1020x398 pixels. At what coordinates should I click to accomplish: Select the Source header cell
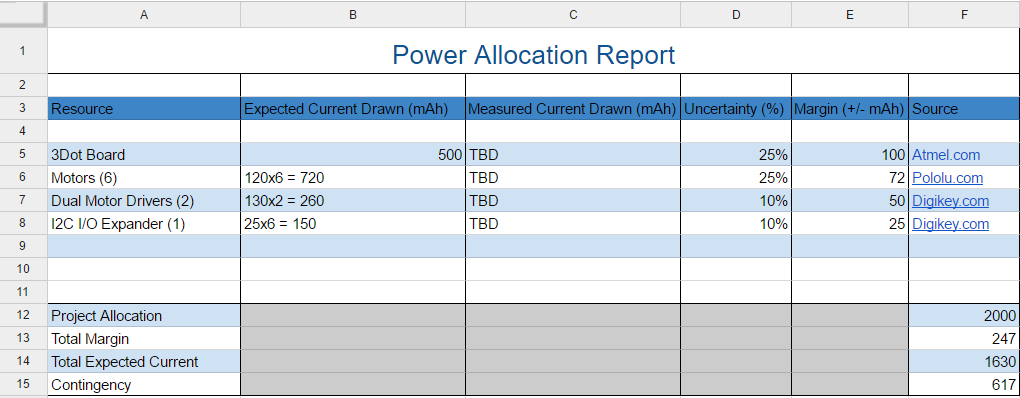tap(964, 109)
